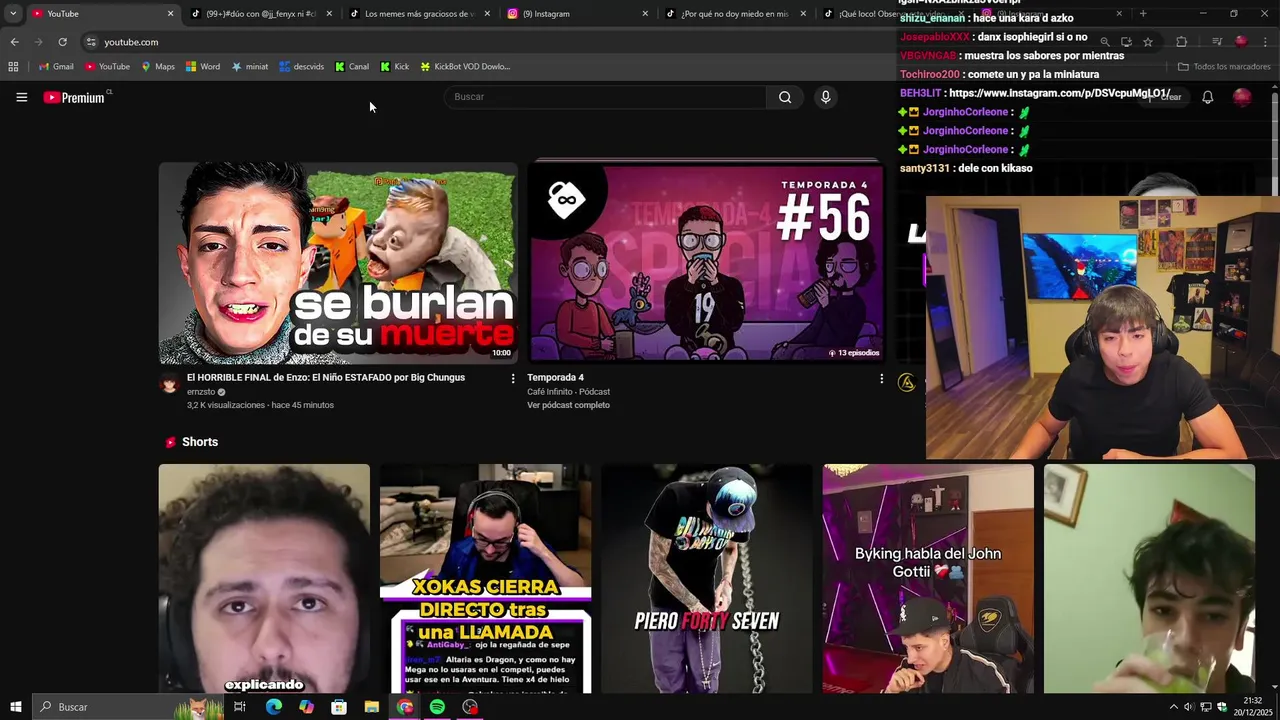Click the search magnifier button on YouTube
Viewport: 1280px width, 720px height.
click(x=785, y=97)
